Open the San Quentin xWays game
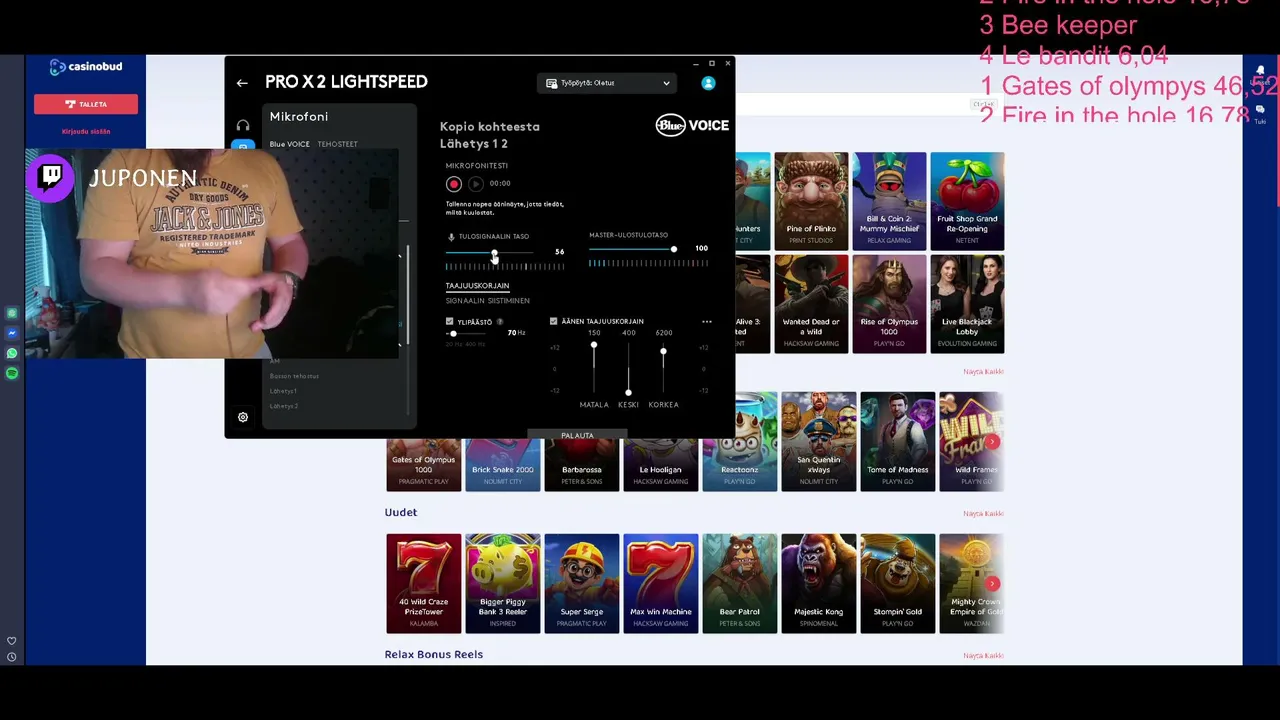This screenshot has width=1280, height=720. point(819,442)
